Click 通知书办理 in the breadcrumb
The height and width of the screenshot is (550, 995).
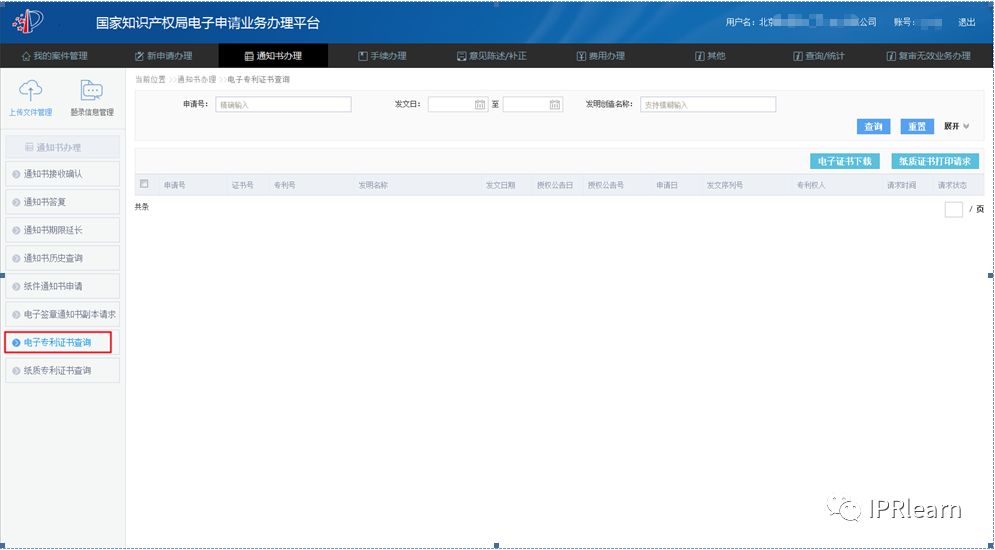[197, 80]
